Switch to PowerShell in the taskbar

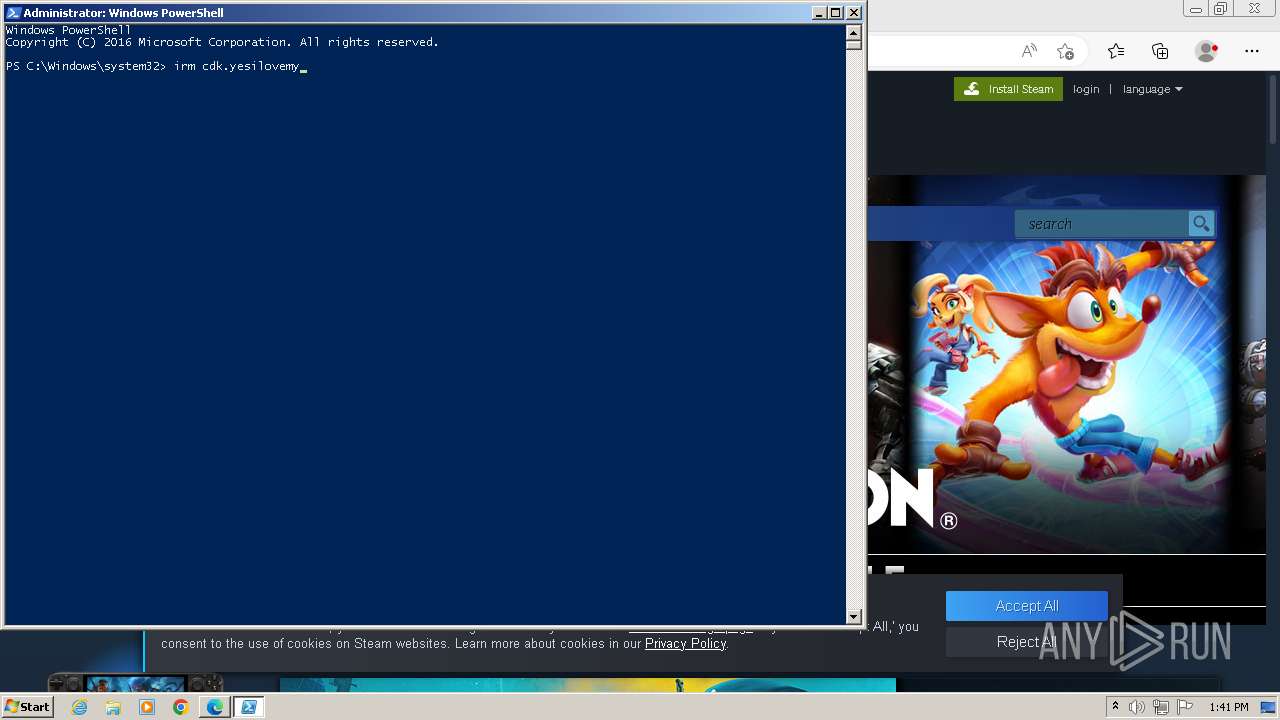[x=248, y=707]
